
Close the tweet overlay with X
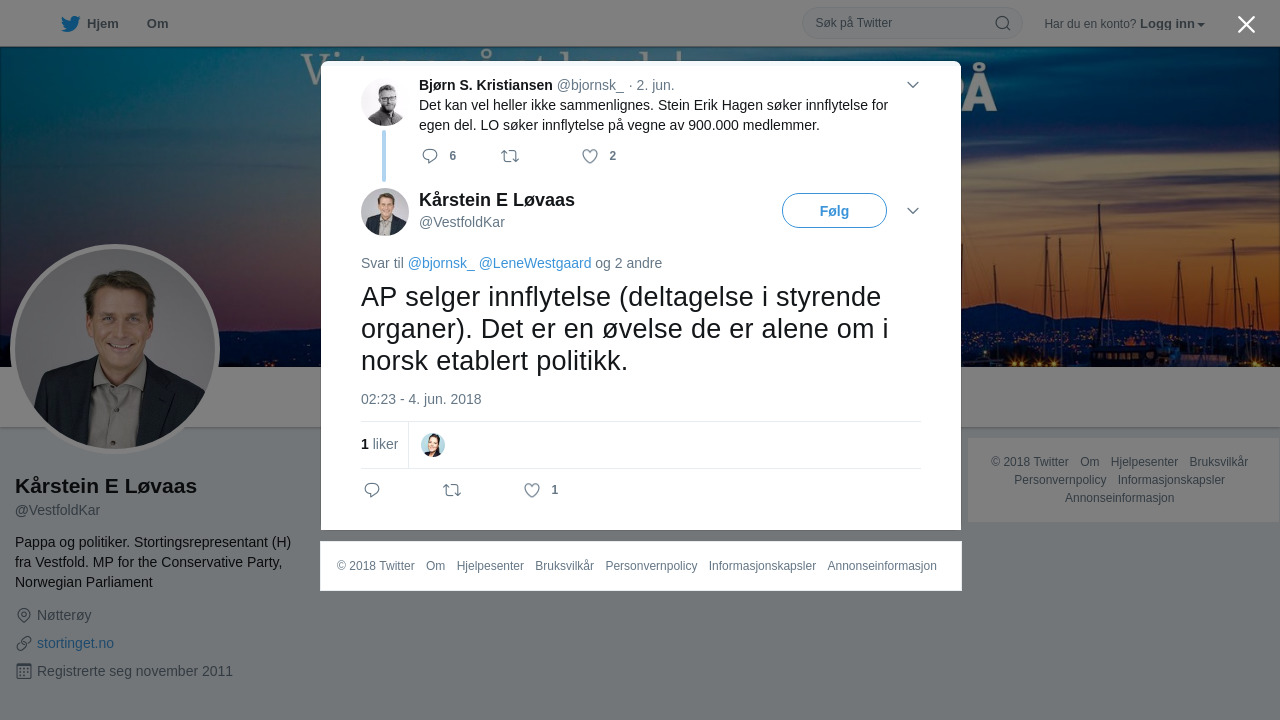coord(1246,24)
